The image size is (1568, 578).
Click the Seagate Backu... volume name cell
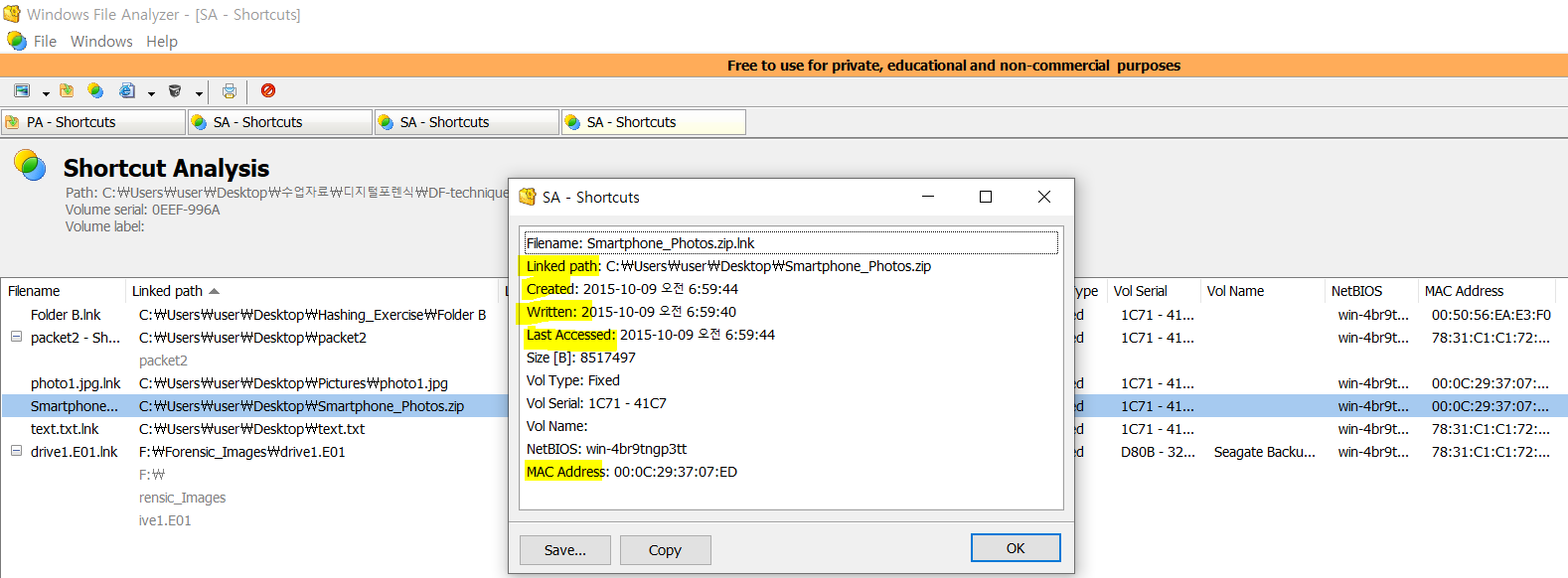(x=1264, y=452)
